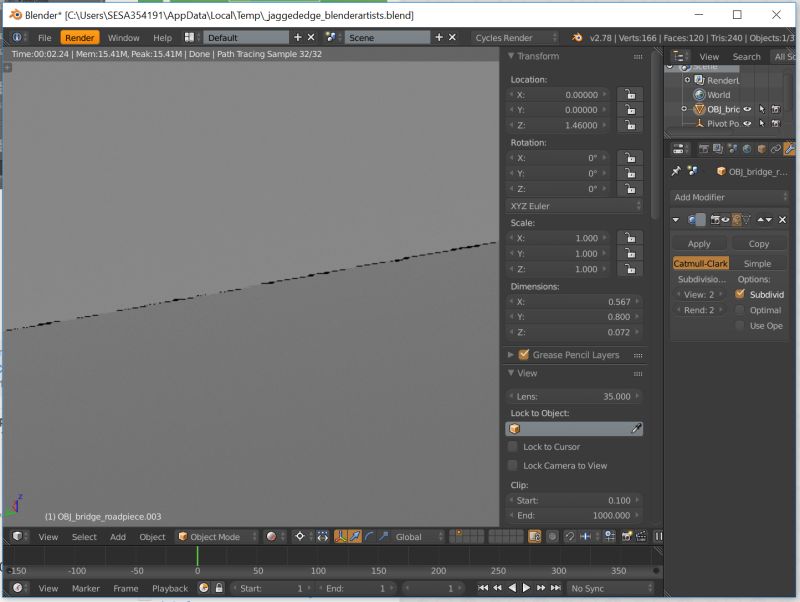
Task: Enable the snap magnet in the 3D viewport header
Action: click(570, 537)
